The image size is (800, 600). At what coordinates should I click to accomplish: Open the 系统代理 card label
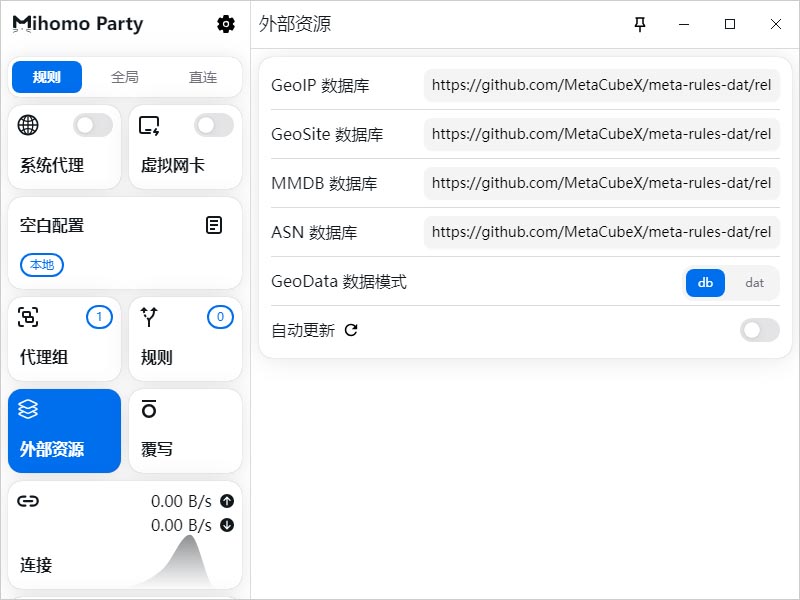tap(52, 165)
